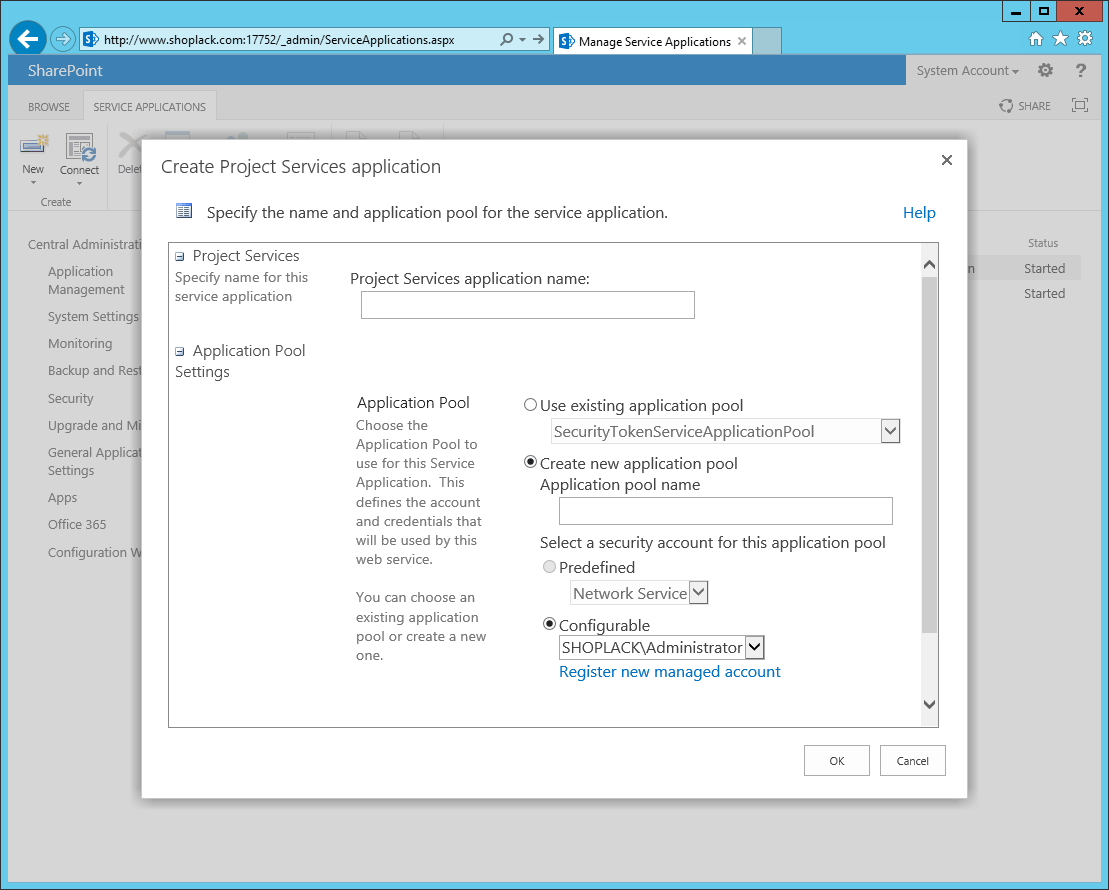Click Register new managed account link
Viewport: 1109px width, 890px height.
pos(669,671)
